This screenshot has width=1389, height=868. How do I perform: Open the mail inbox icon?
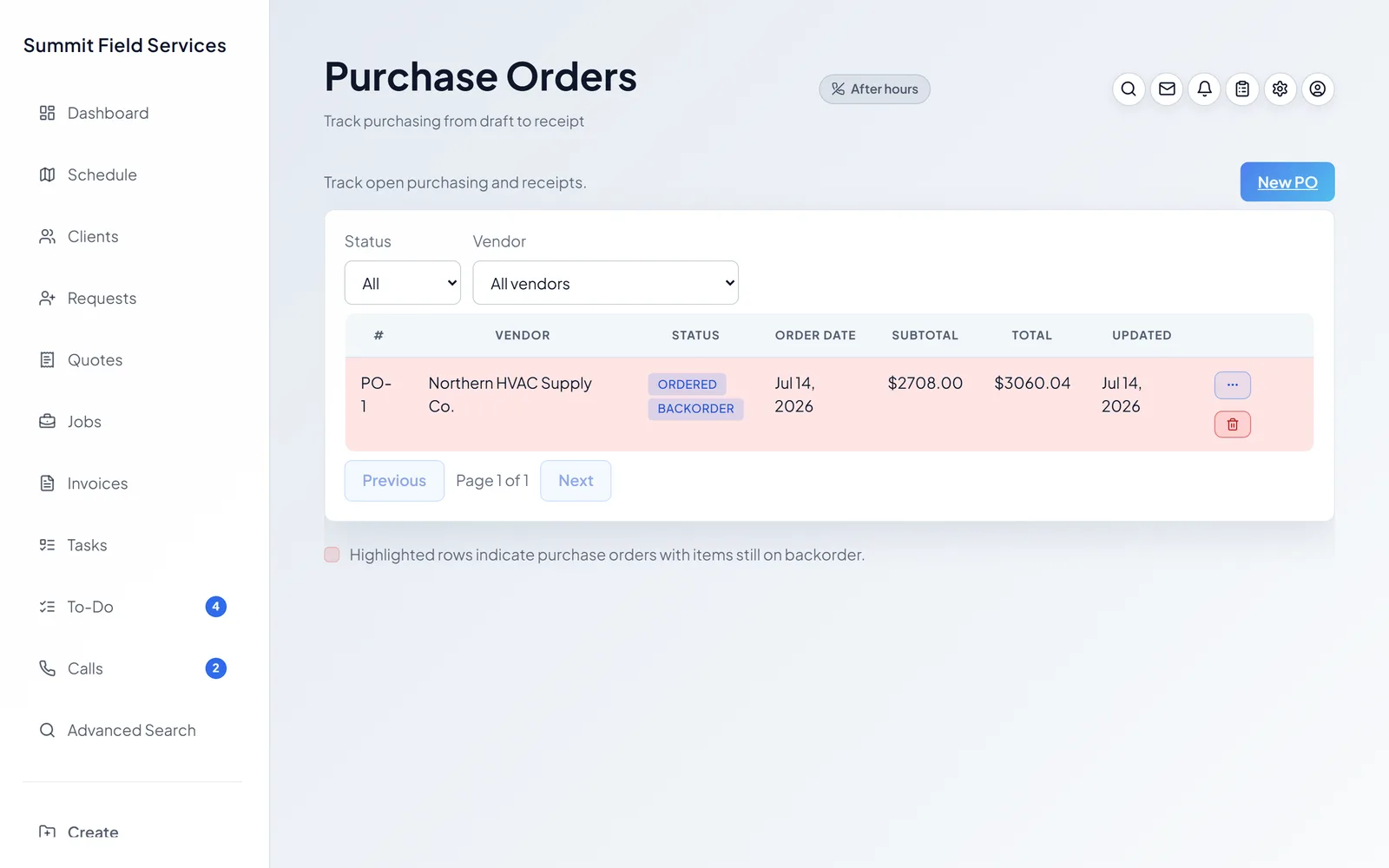[x=1167, y=89]
